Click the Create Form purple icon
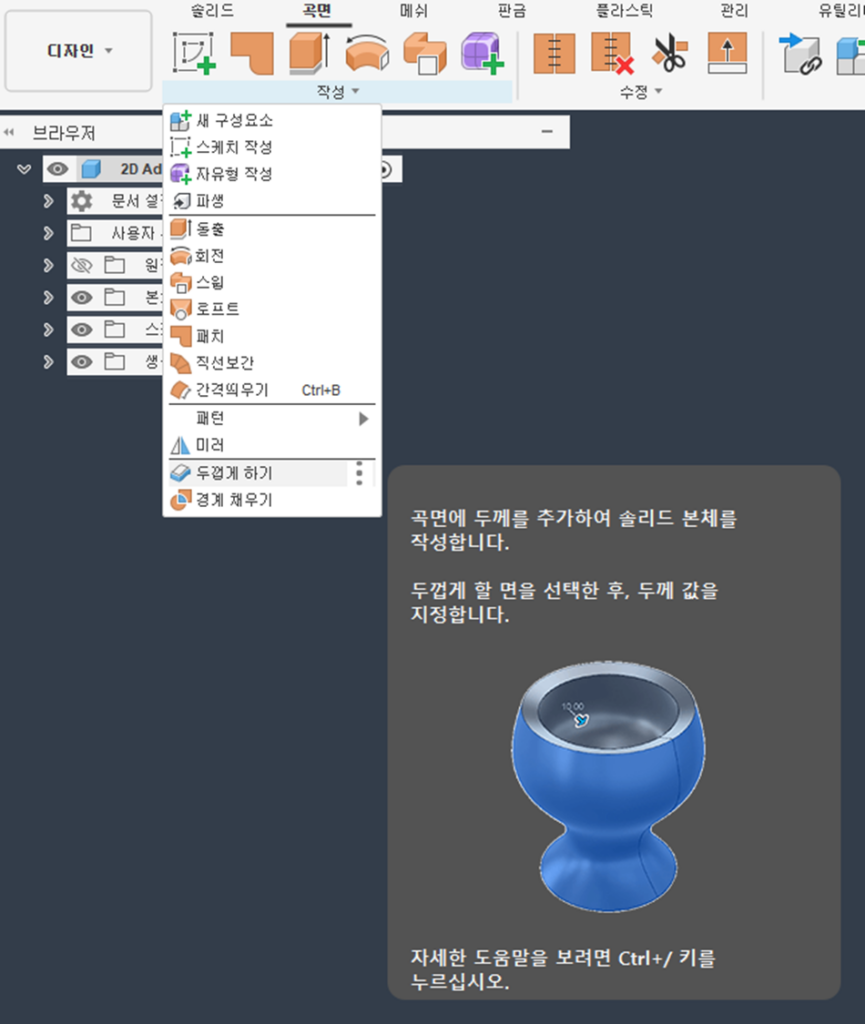The height and width of the screenshot is (1024, 865). pos(481,52)
